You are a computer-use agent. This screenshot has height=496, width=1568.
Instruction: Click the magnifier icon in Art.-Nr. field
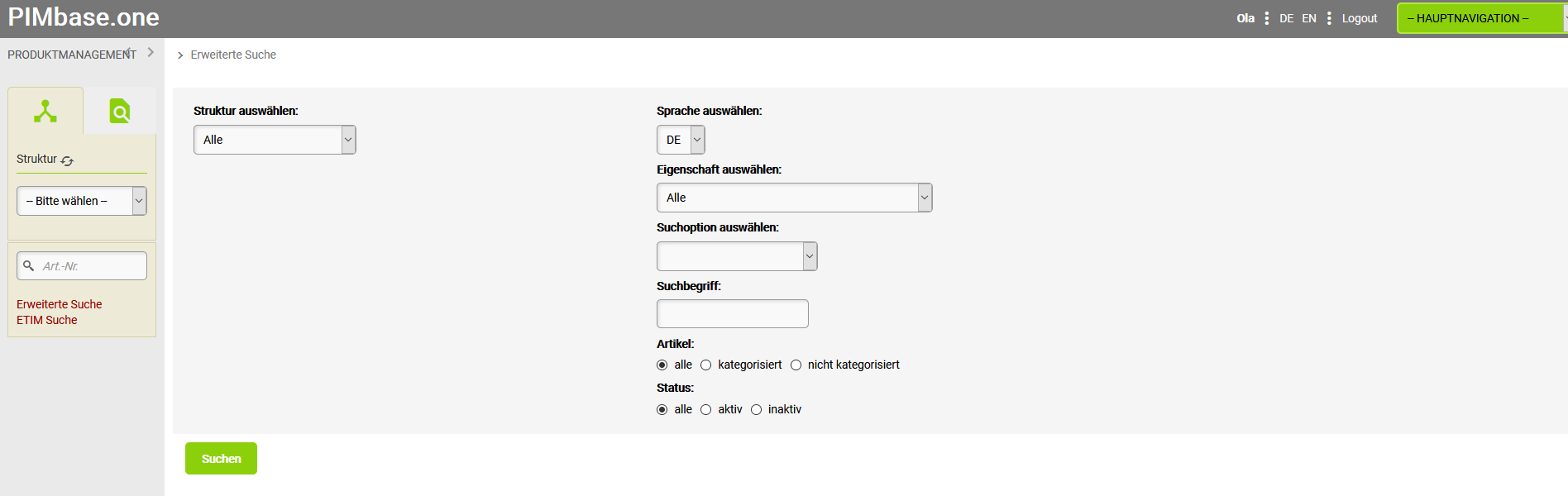(29, 265)
